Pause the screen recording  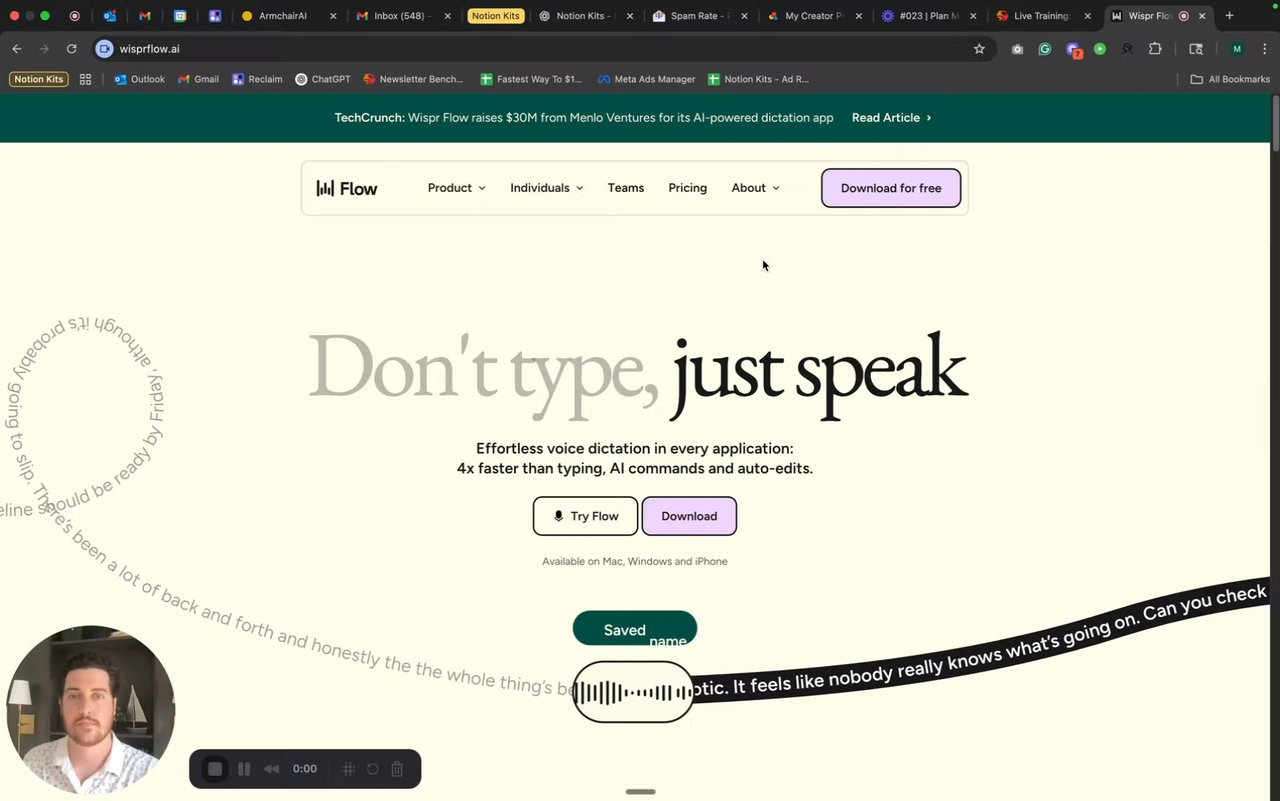tap(244, 769)
